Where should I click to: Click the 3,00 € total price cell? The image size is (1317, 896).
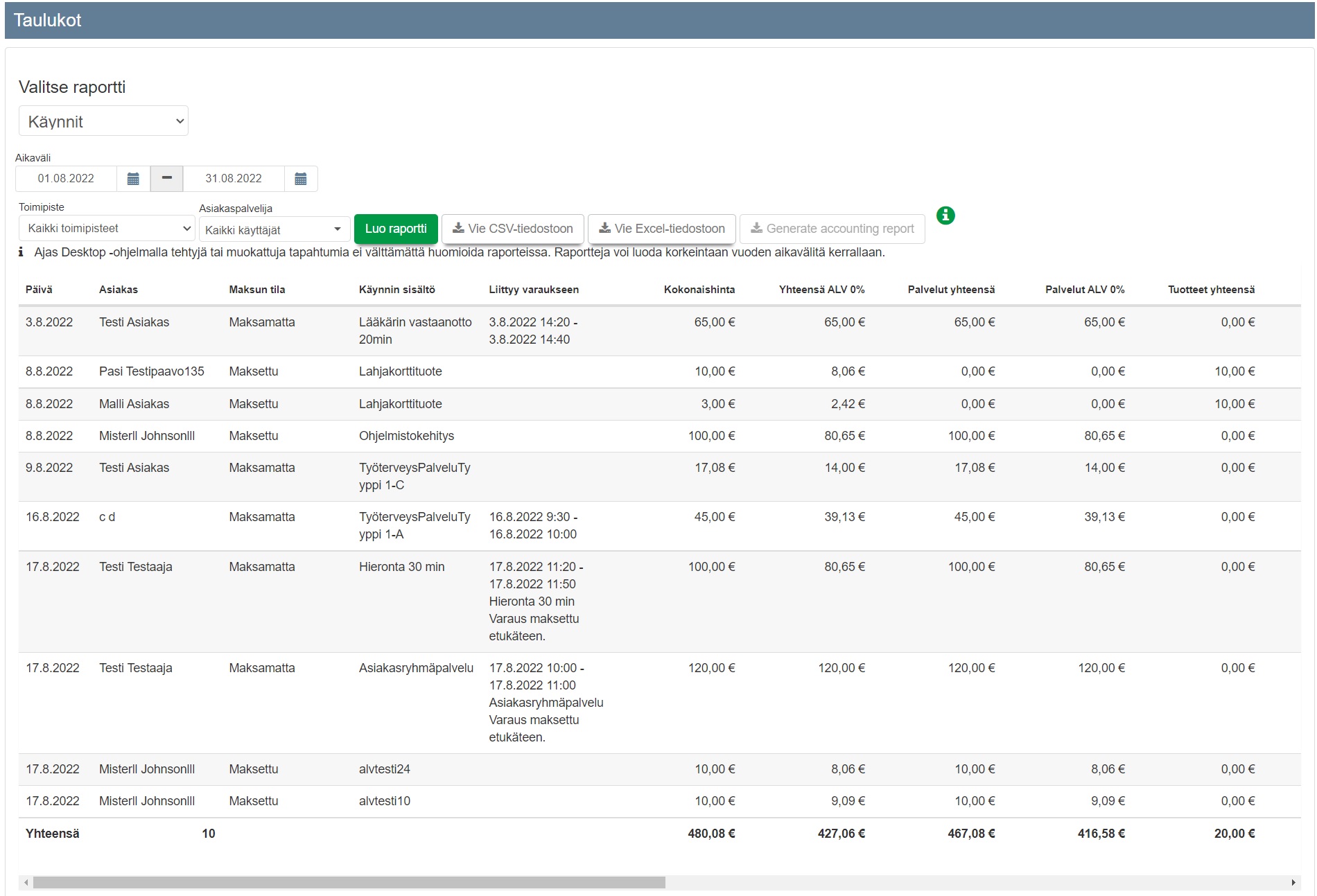pyautogui.click(x=718, y=404)
